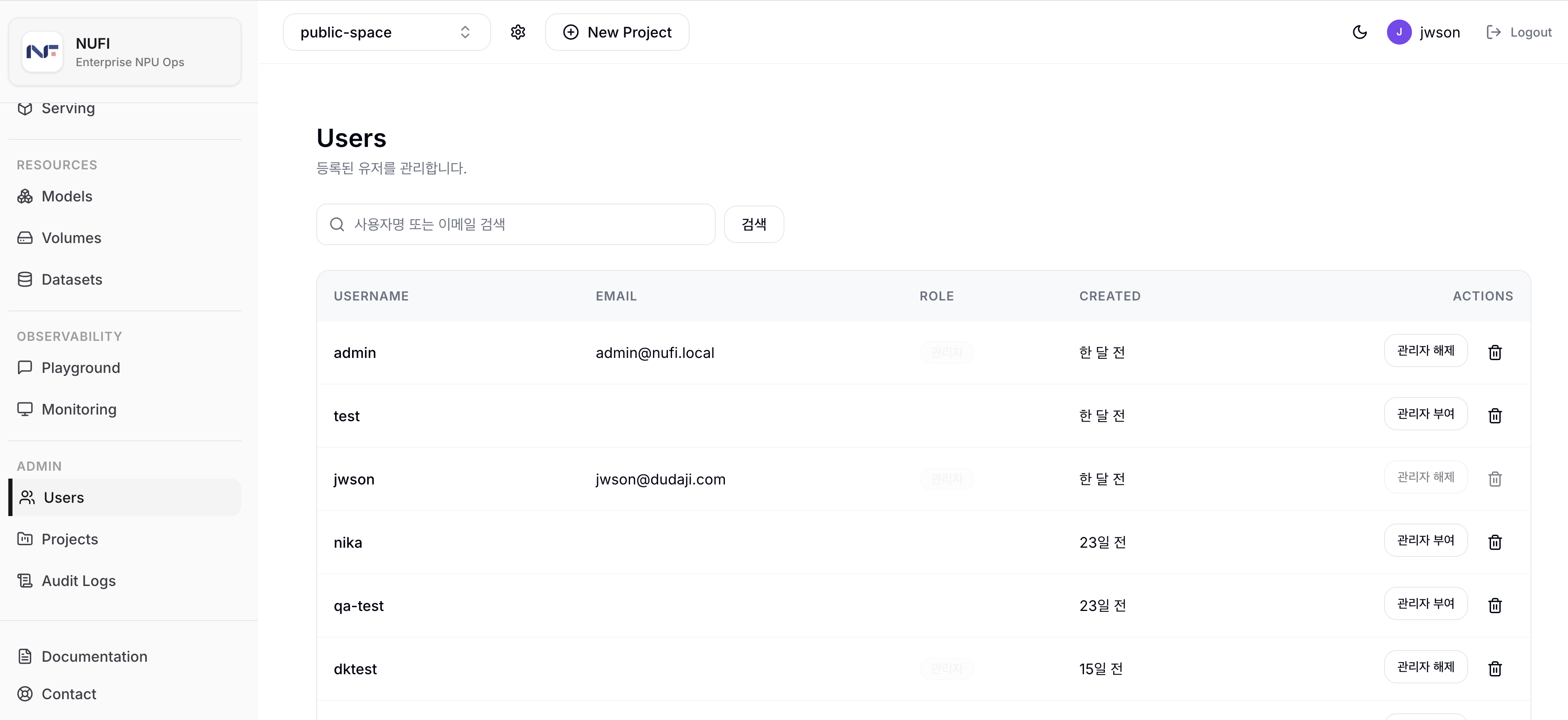Click the Audit Logs scroll icon
1568x720 pixels.
(x=25, y=581)
